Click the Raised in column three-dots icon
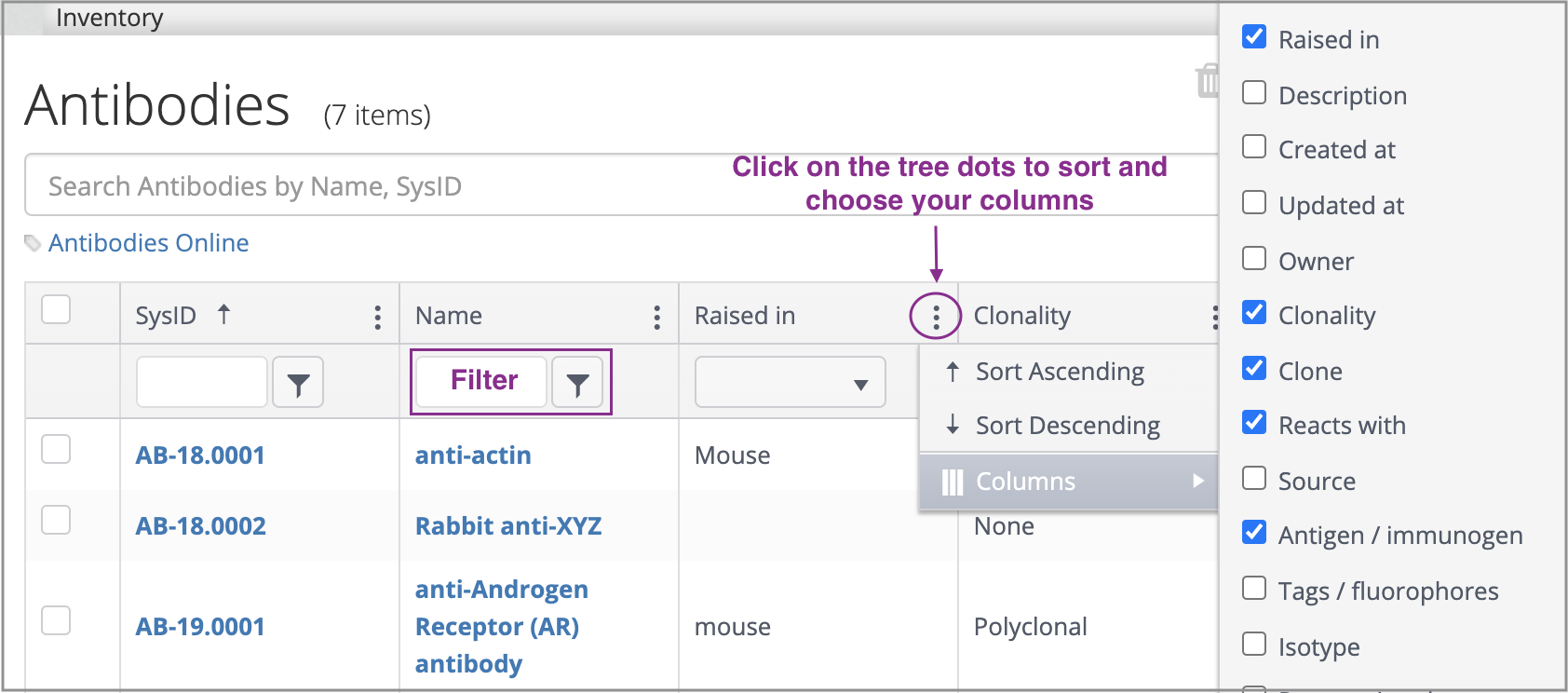This screenshot has height=693, width=1568. pyautogui.click(x=936, y=317)
